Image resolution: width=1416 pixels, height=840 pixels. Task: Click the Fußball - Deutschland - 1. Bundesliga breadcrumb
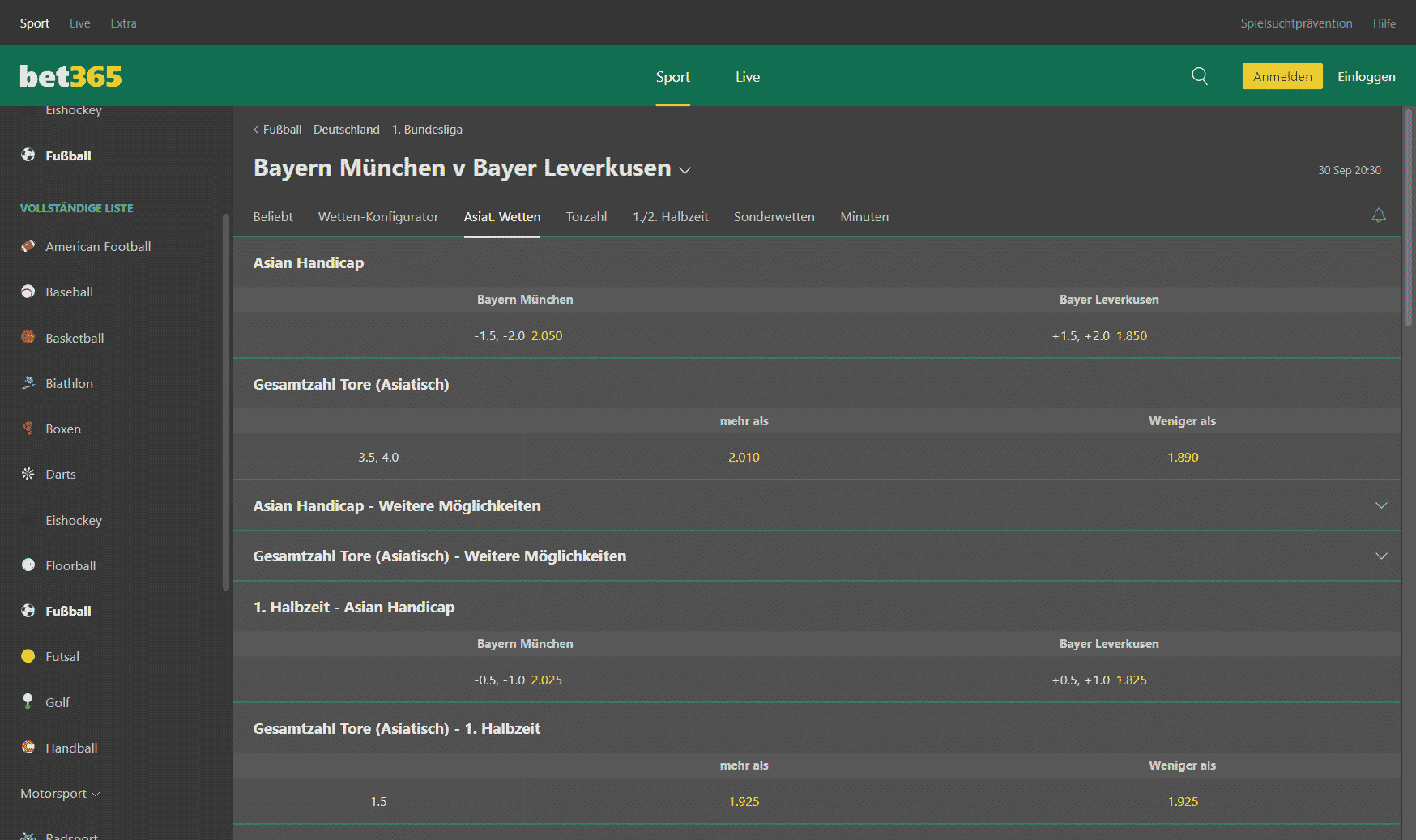pyautogui.click(x=363, y=130)
